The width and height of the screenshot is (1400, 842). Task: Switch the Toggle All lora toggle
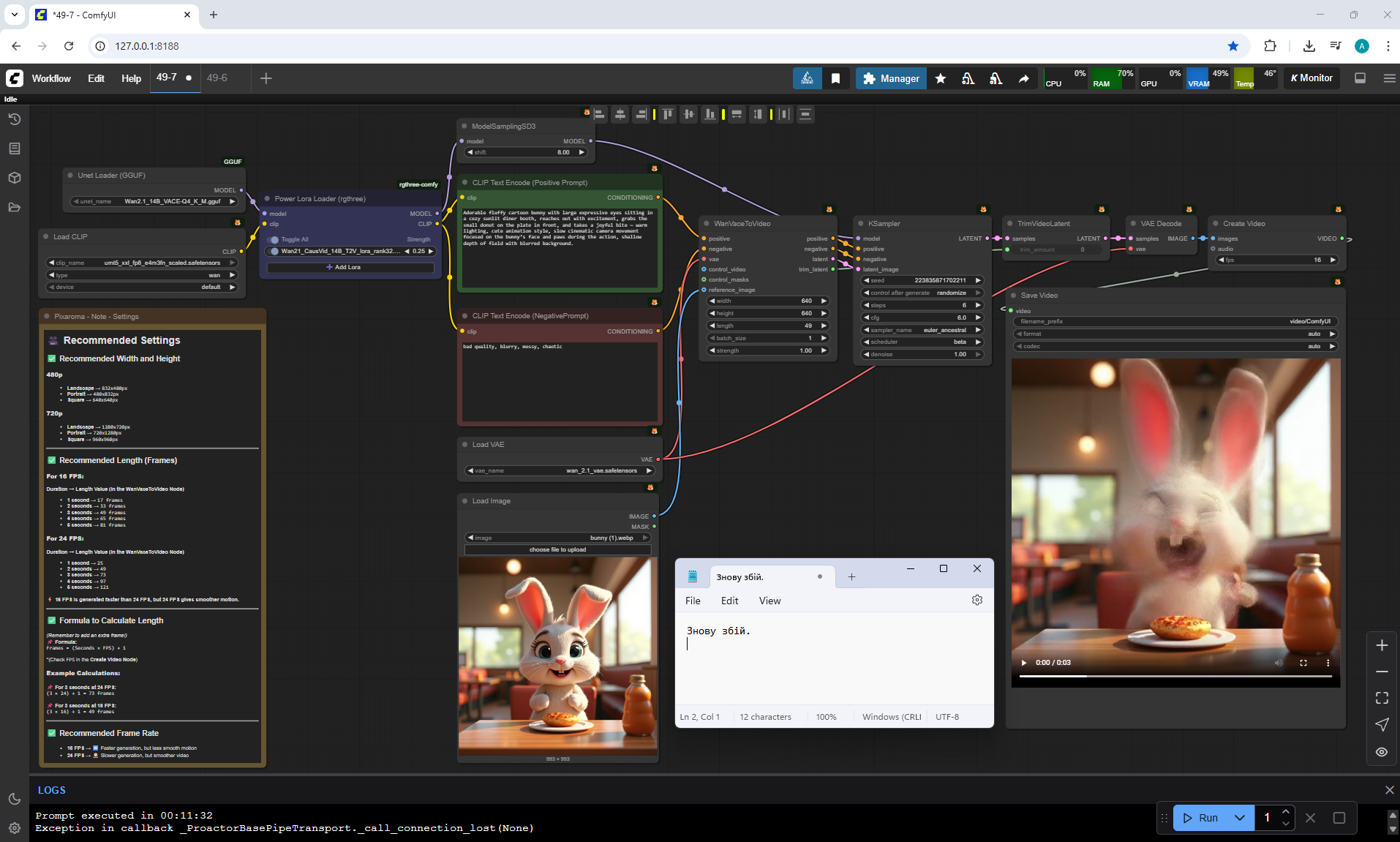pos(274,239)
